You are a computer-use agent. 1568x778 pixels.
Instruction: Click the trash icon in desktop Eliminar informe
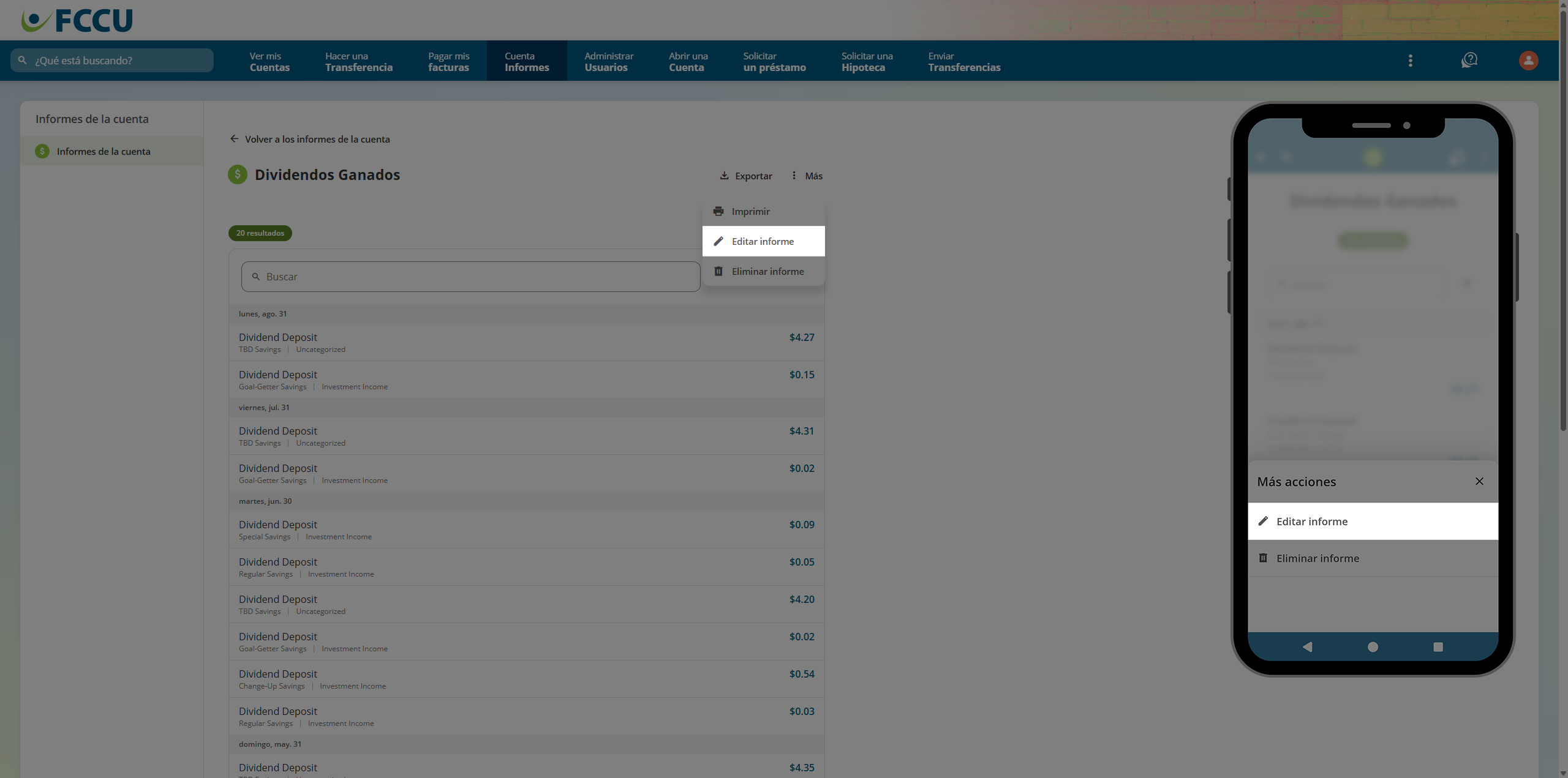[x=718, y=271]
